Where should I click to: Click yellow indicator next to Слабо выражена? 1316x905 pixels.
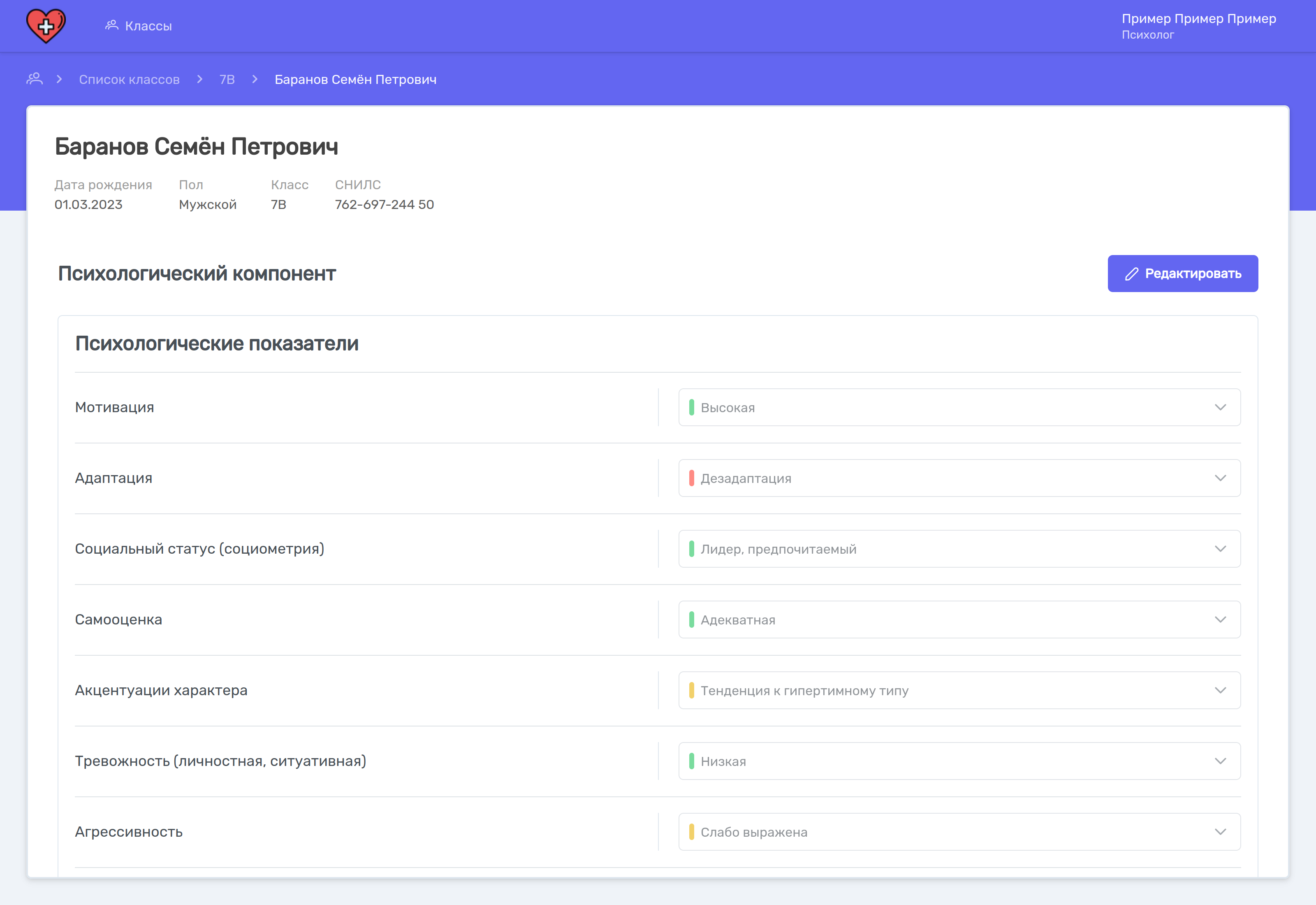(691, 832)
